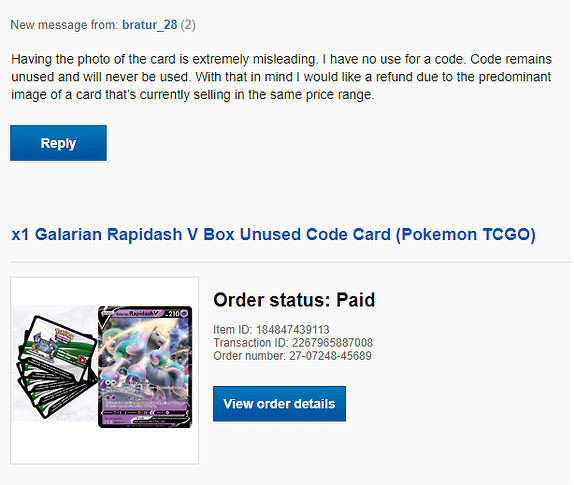Click the blue Reply button
Viewport: 574px width, 485px height.
click(x=59, y=143)
